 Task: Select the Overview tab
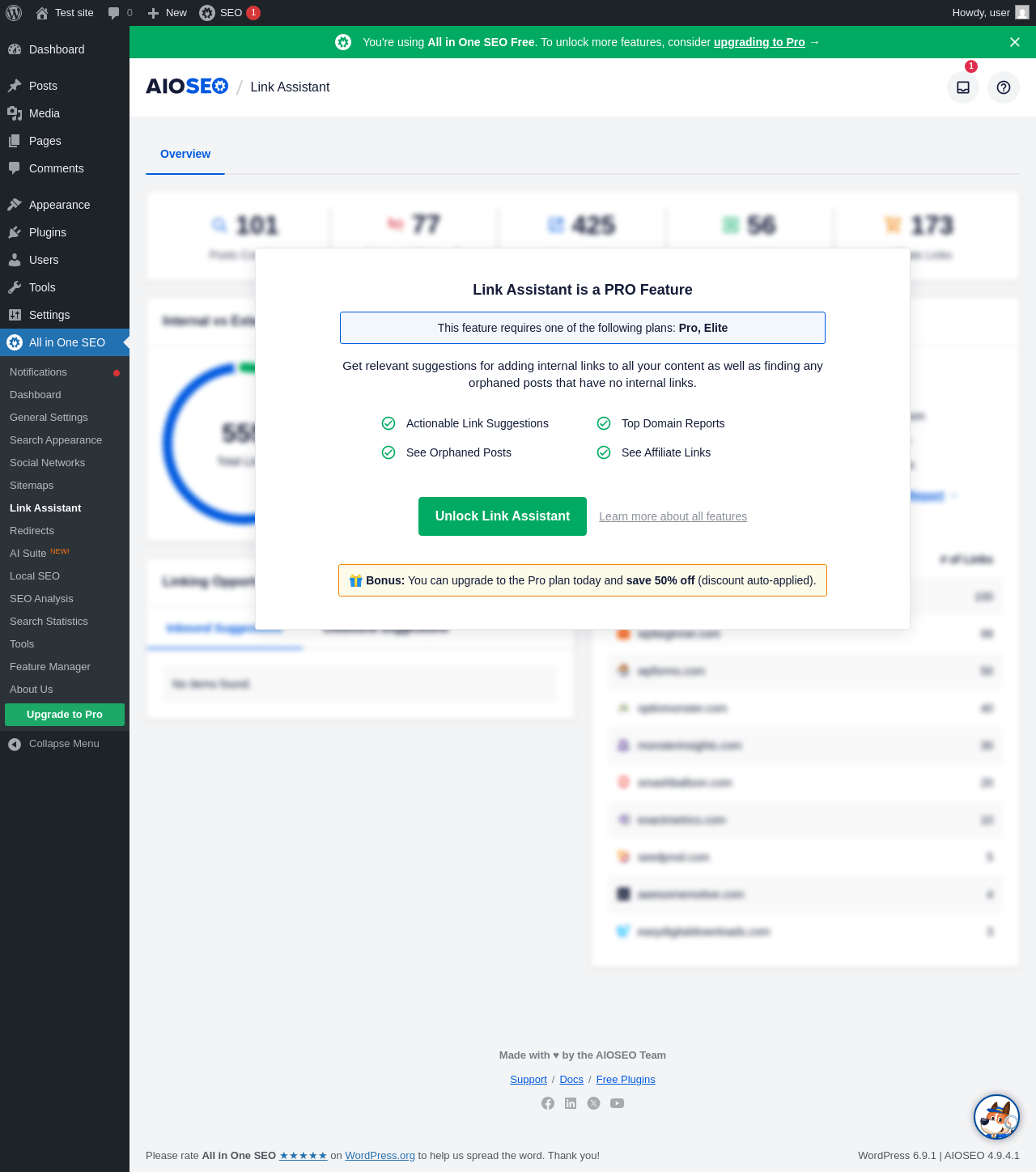185,154
